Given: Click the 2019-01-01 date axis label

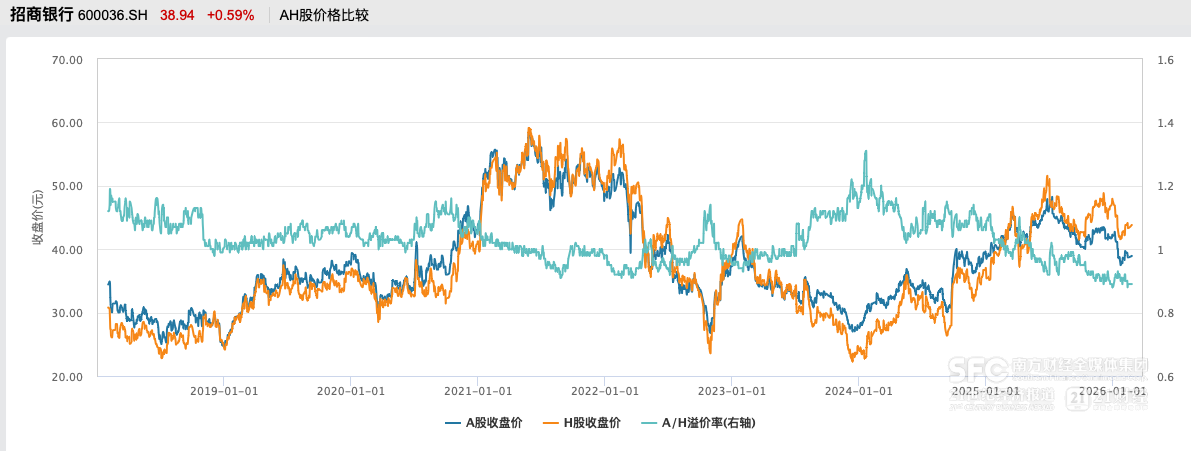Looking at the screenshot, I should tap(224, 391).
